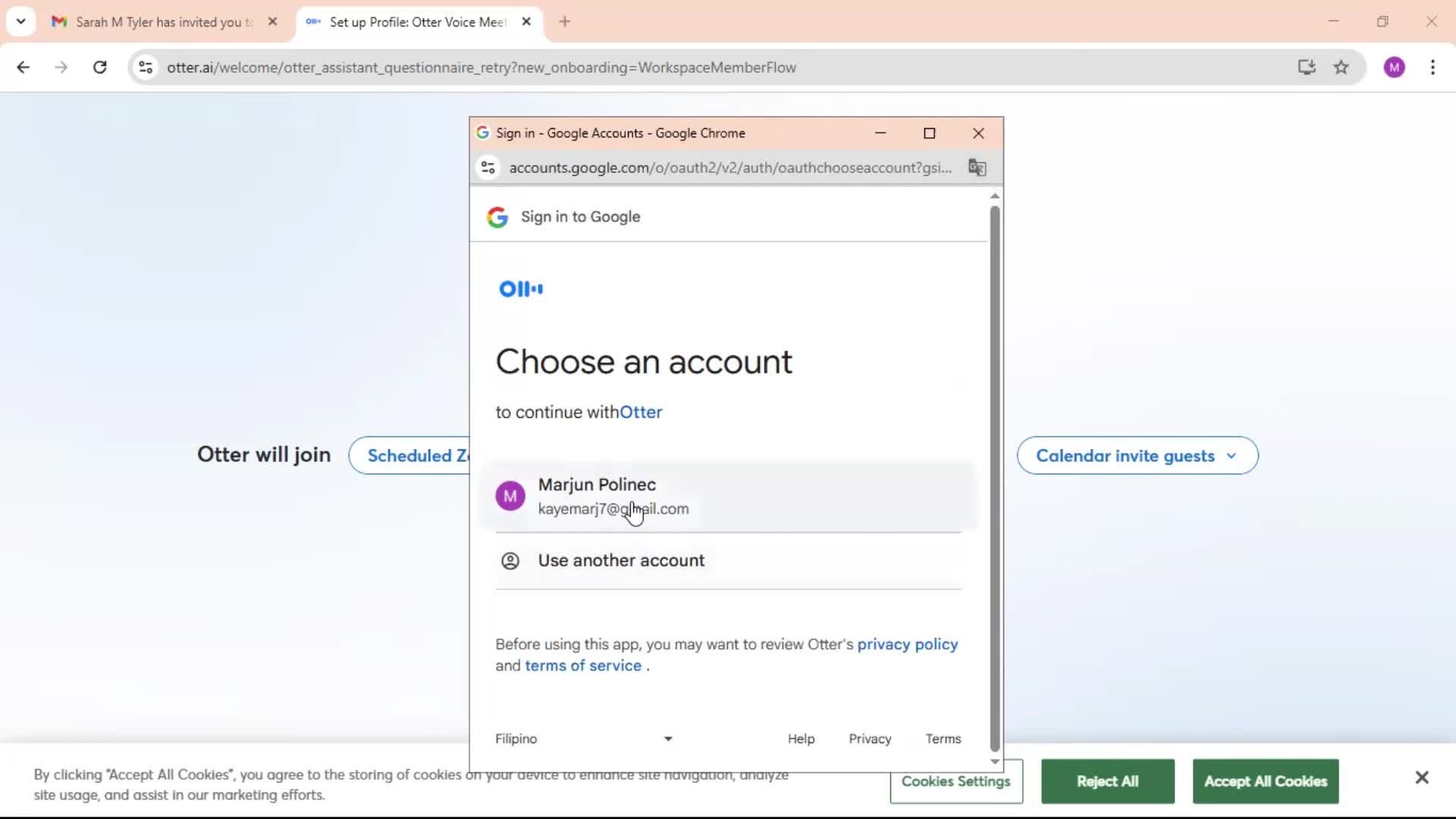Open Otter's privacy policy link
The height and width of the screenshot is (819, 1456).
[x=908, y=644]
